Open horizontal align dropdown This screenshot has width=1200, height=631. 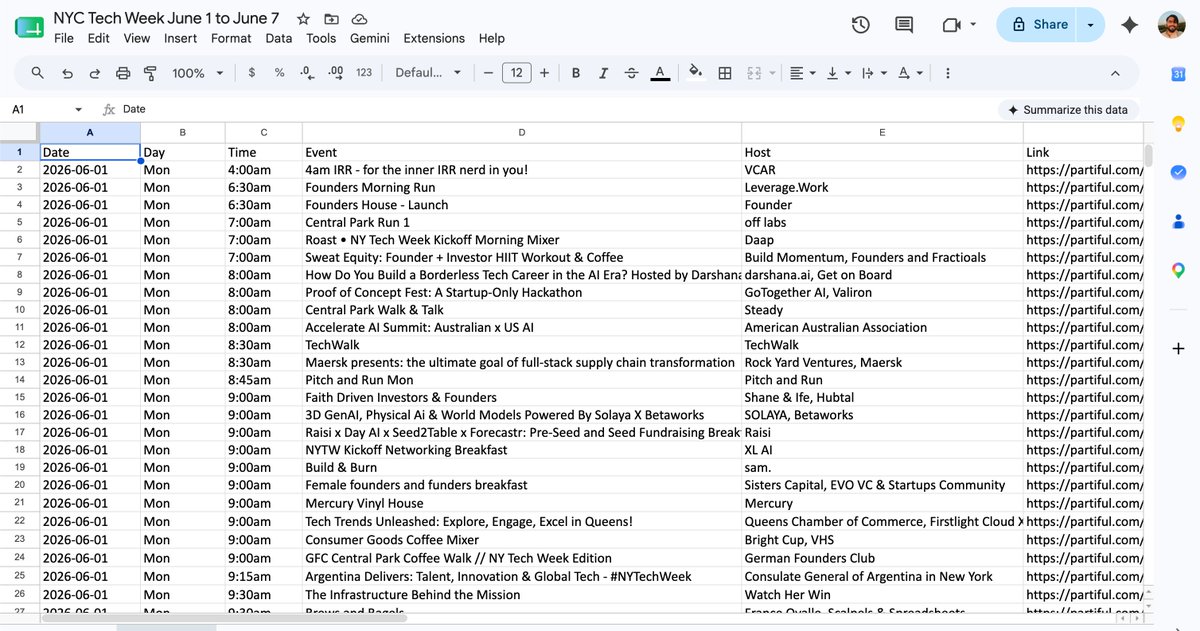click(x=802, y=73)
